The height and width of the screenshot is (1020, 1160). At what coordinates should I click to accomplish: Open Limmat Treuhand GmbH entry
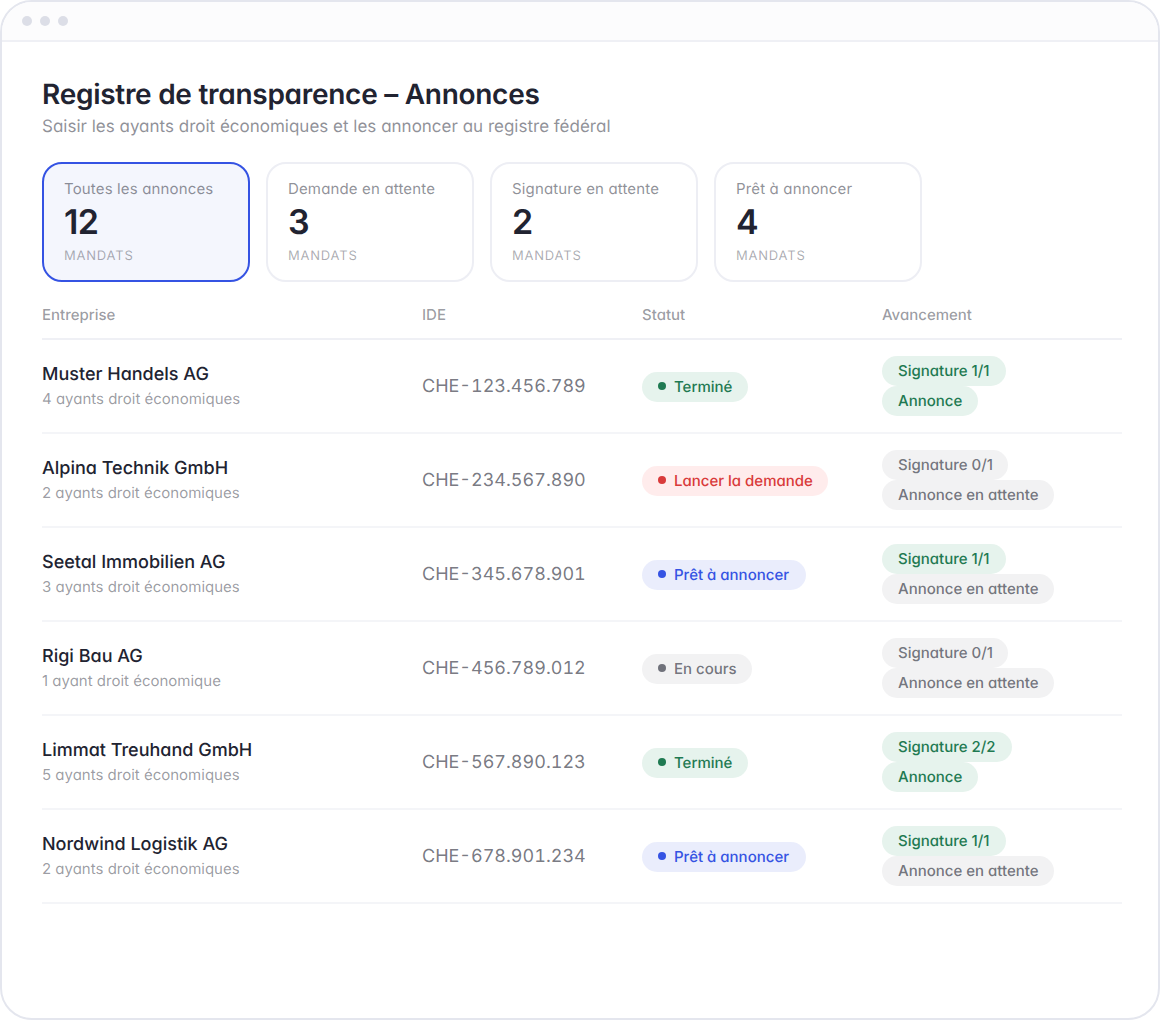tap(581, 762)
